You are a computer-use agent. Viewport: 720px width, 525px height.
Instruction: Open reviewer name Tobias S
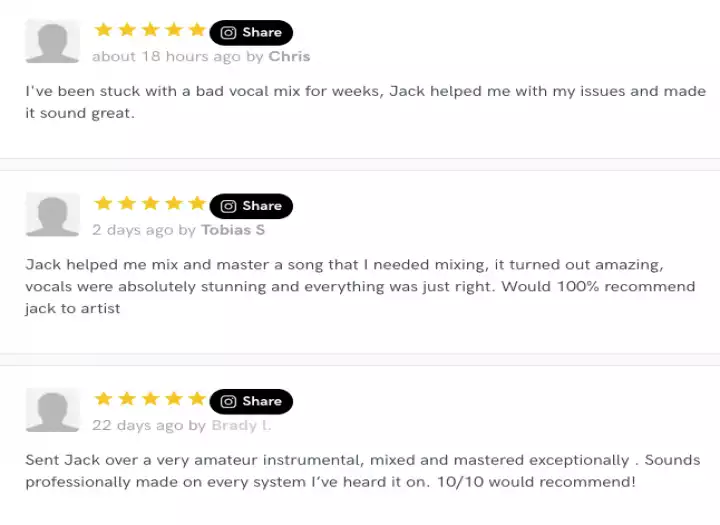click(x=233, y=229)
